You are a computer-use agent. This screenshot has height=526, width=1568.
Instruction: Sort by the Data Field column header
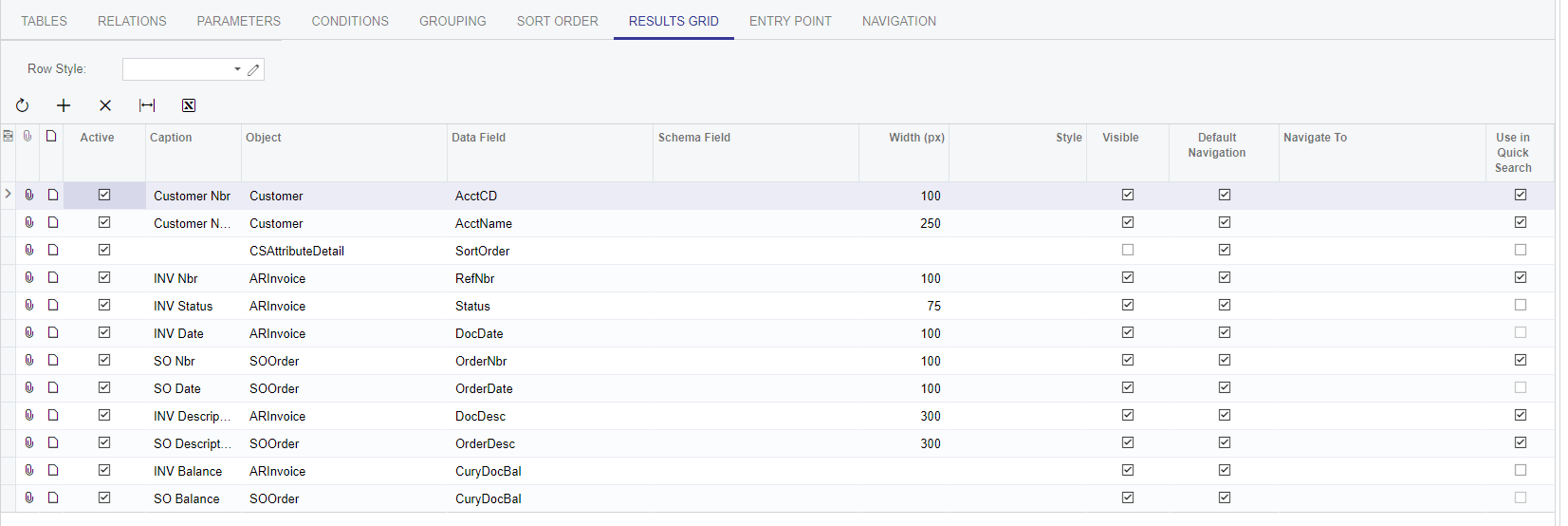(x=479, y=138)
